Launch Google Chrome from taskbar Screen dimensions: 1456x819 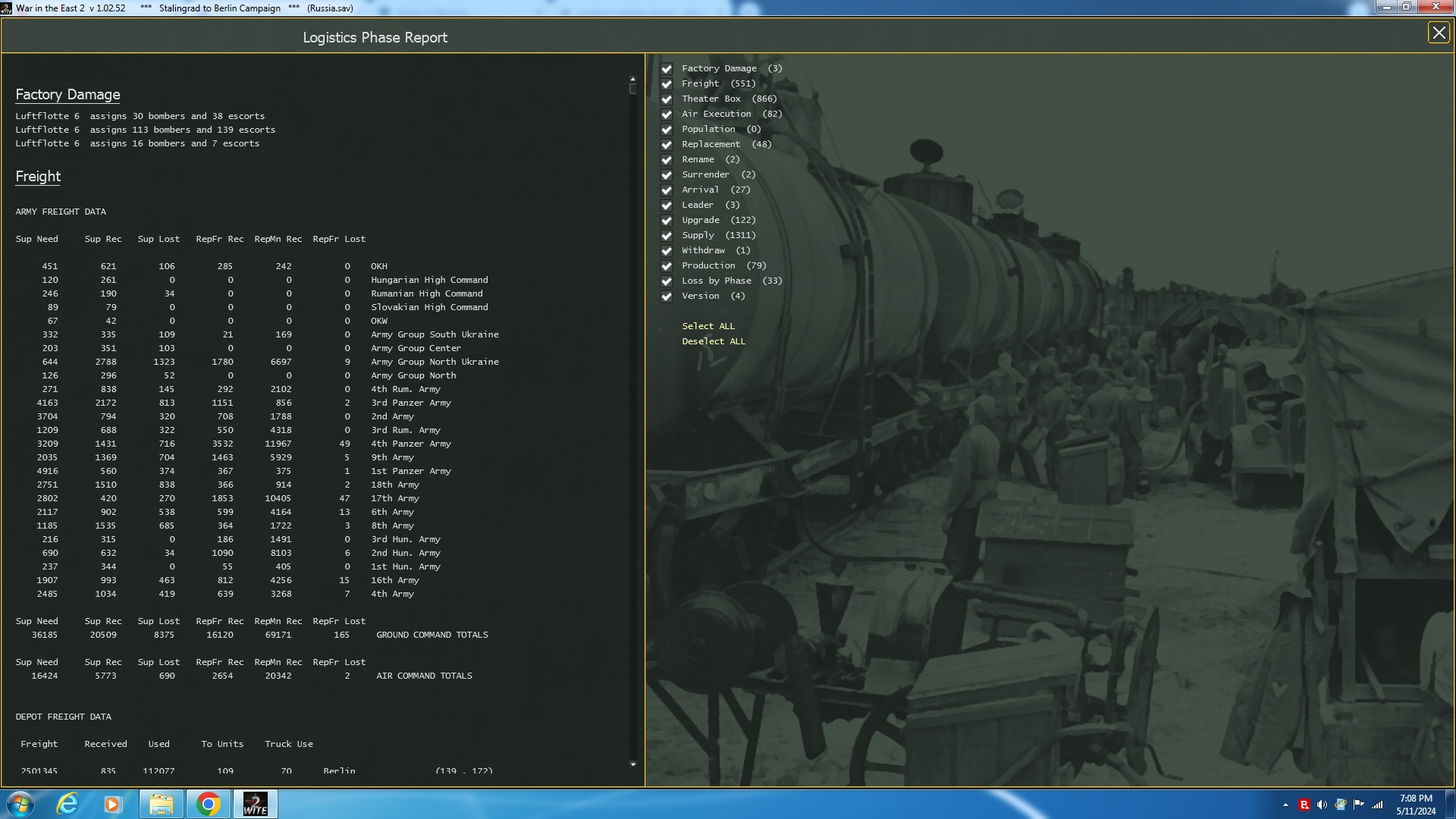pyautogui.click(x=208, y=804)
